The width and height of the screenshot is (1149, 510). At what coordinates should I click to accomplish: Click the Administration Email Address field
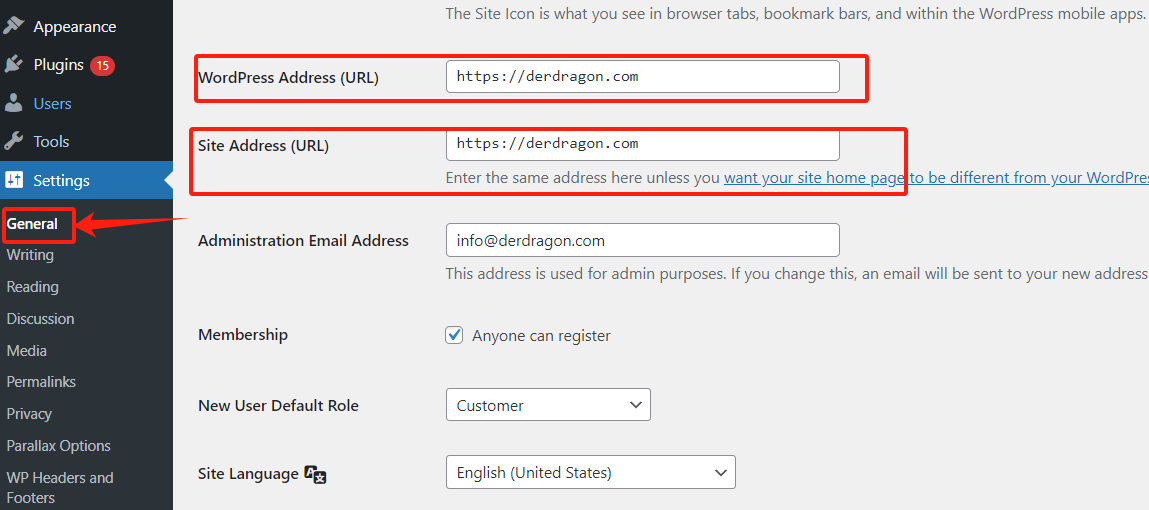[643, 240]
